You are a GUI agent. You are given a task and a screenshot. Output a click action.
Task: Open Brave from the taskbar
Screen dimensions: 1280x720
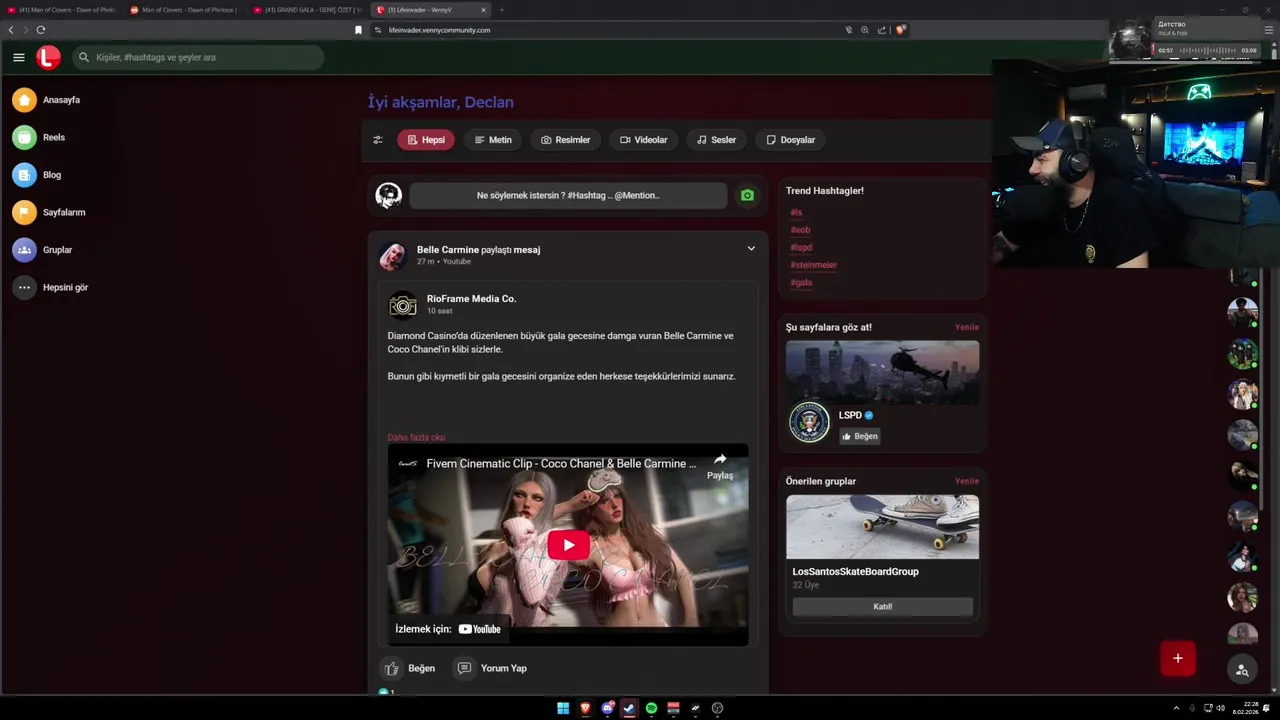coord(585,708)
